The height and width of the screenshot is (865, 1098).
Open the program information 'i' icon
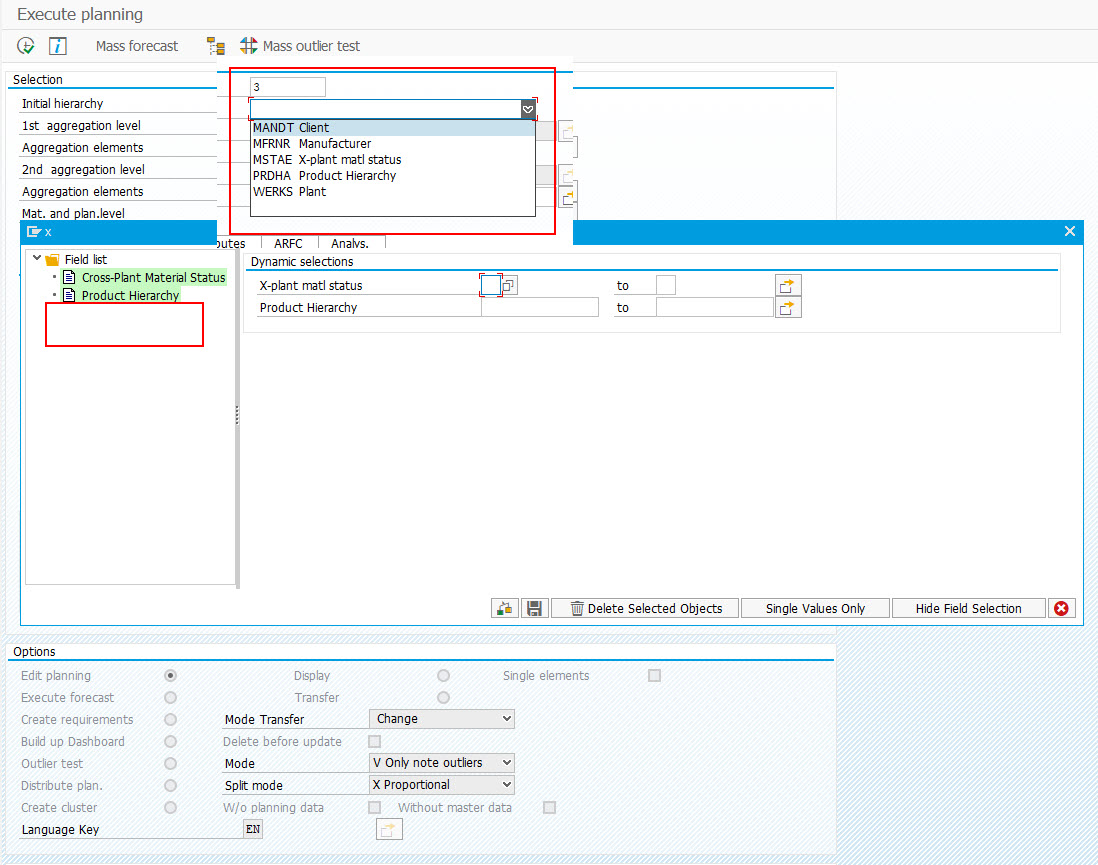(58, 46)
